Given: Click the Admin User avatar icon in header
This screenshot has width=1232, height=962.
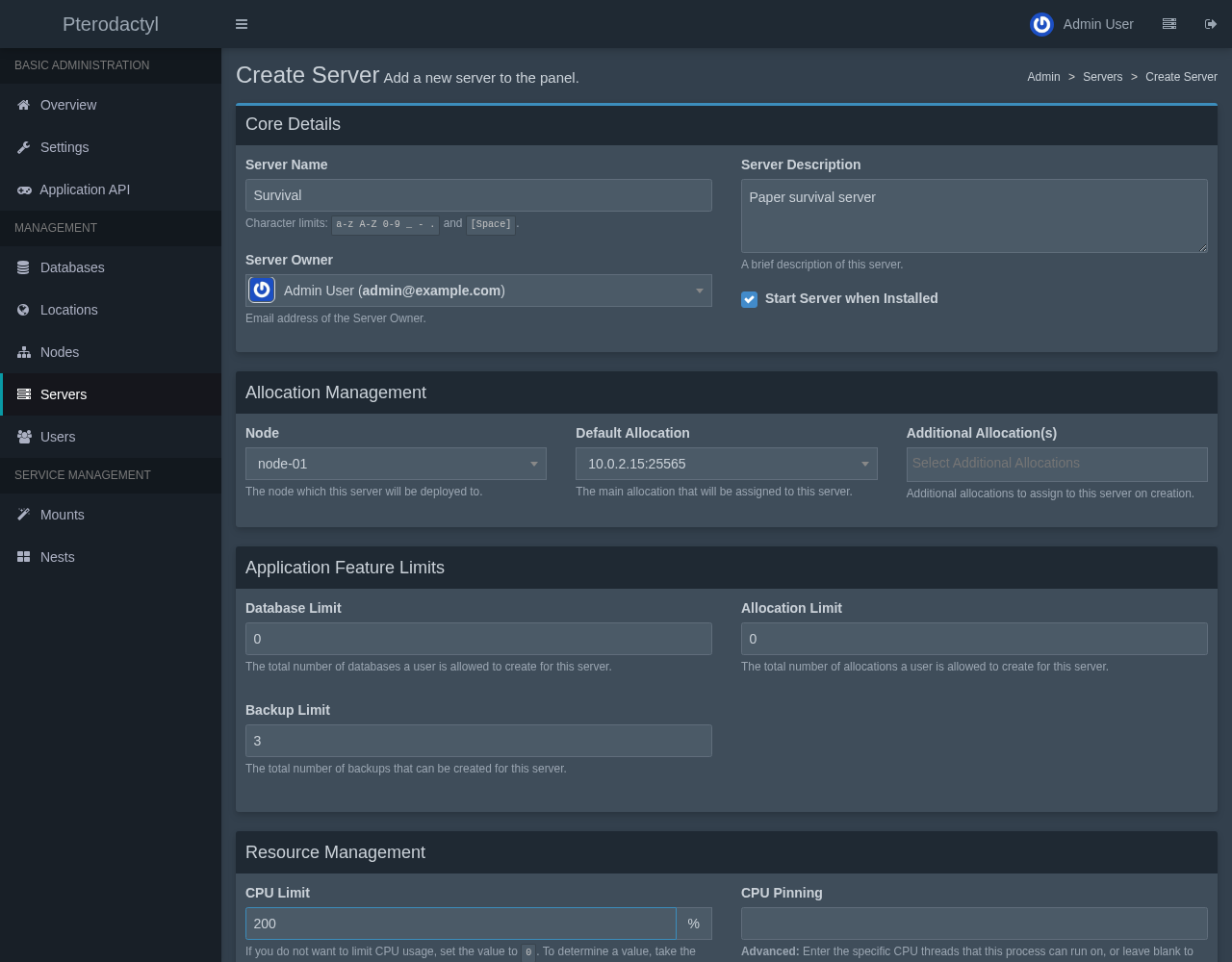Looking at the screenshot, I should point(1041,24).
